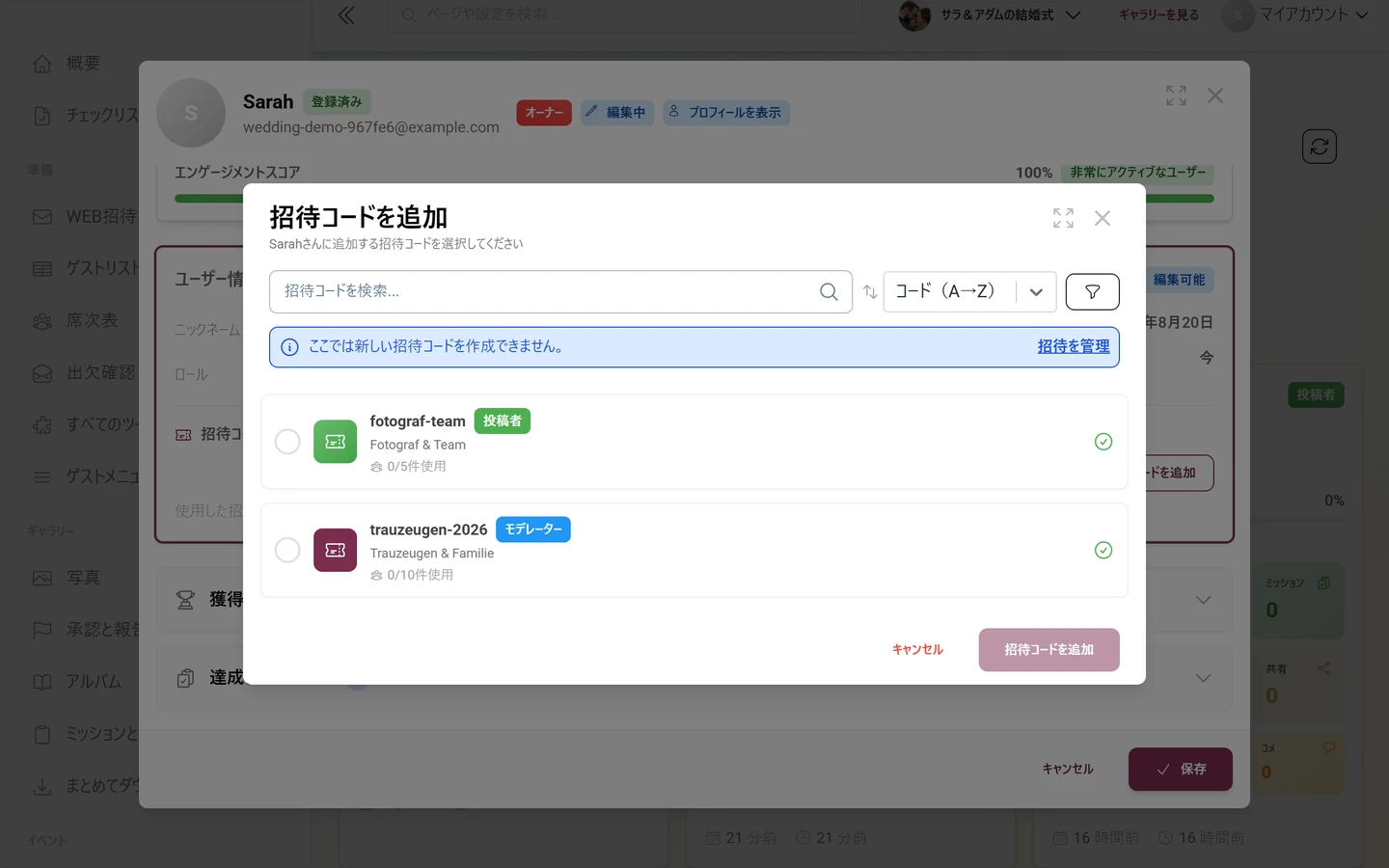This screenshot has width=1389, height=868.
Task: Click the checkmark icon on trauzeugen-2026 row
Action: 1103,550
